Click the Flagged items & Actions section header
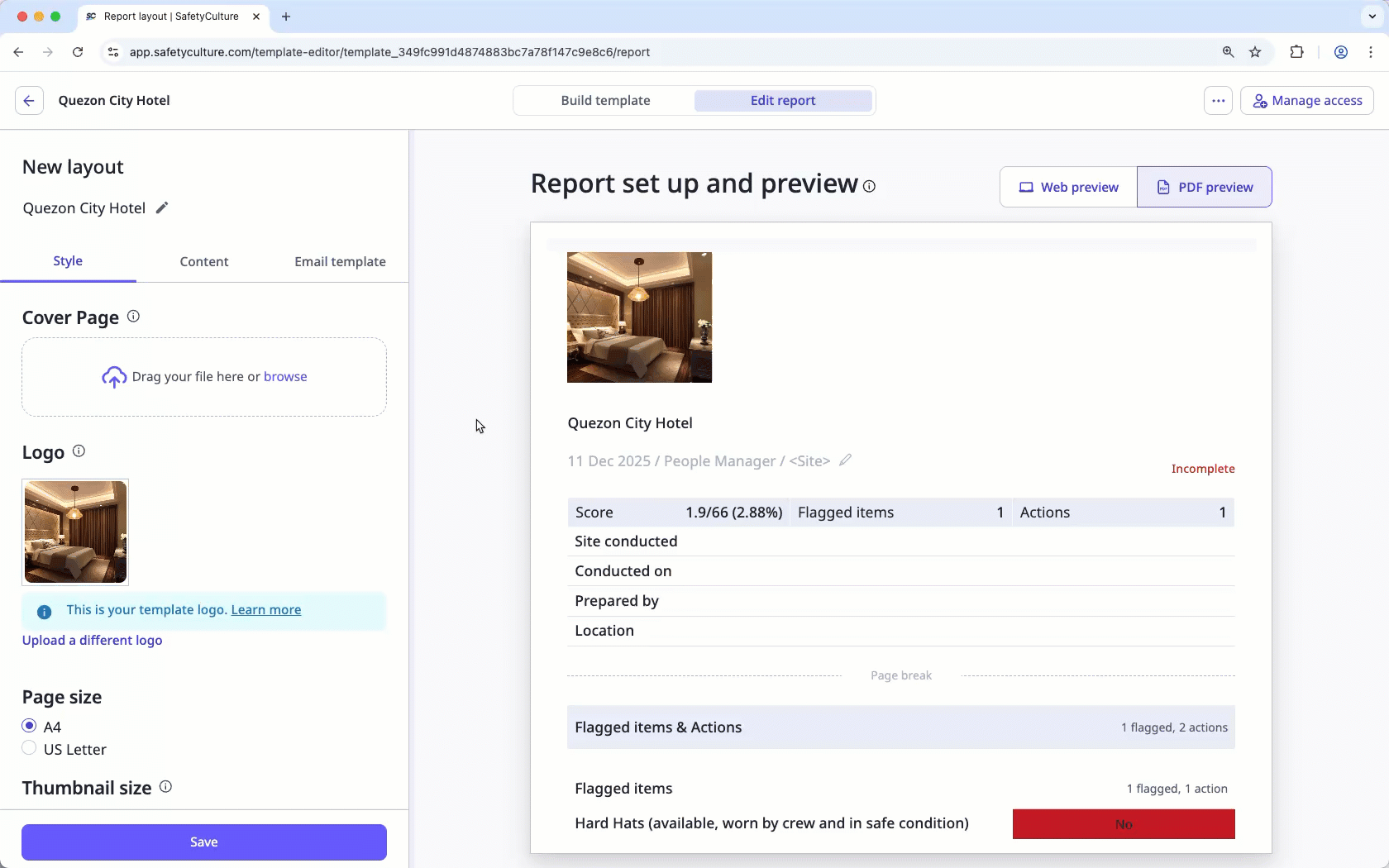Image resolution: width=1389 pixels, height=868 pixels. point(901,727)
